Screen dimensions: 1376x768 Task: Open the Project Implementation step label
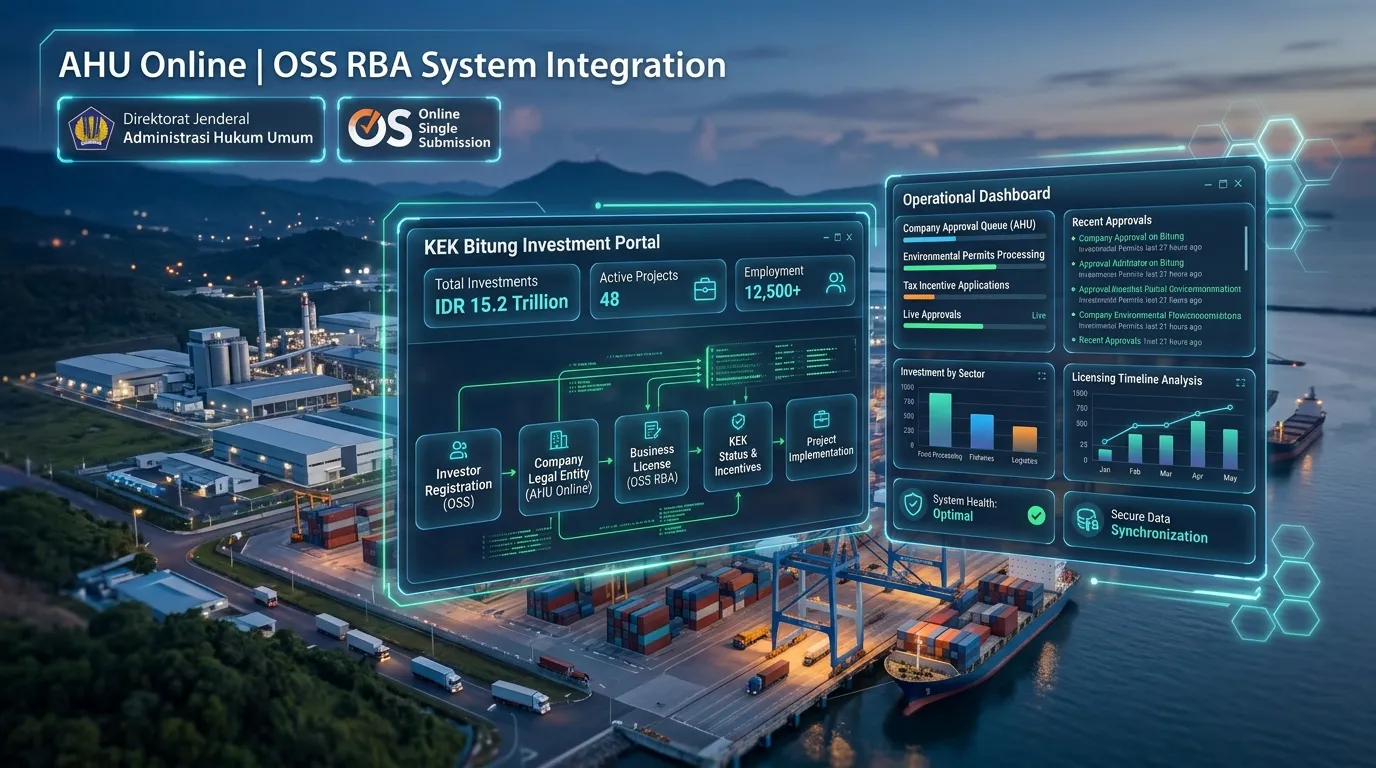pos(822,447)
